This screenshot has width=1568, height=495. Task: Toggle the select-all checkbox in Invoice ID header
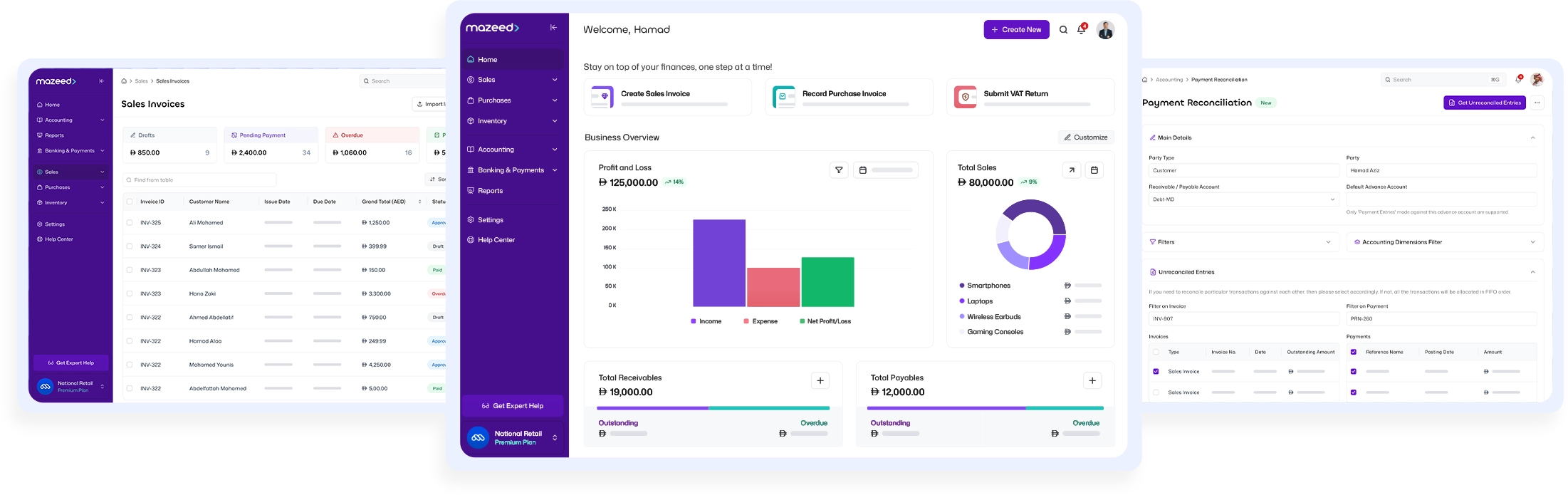pos(130,202)
